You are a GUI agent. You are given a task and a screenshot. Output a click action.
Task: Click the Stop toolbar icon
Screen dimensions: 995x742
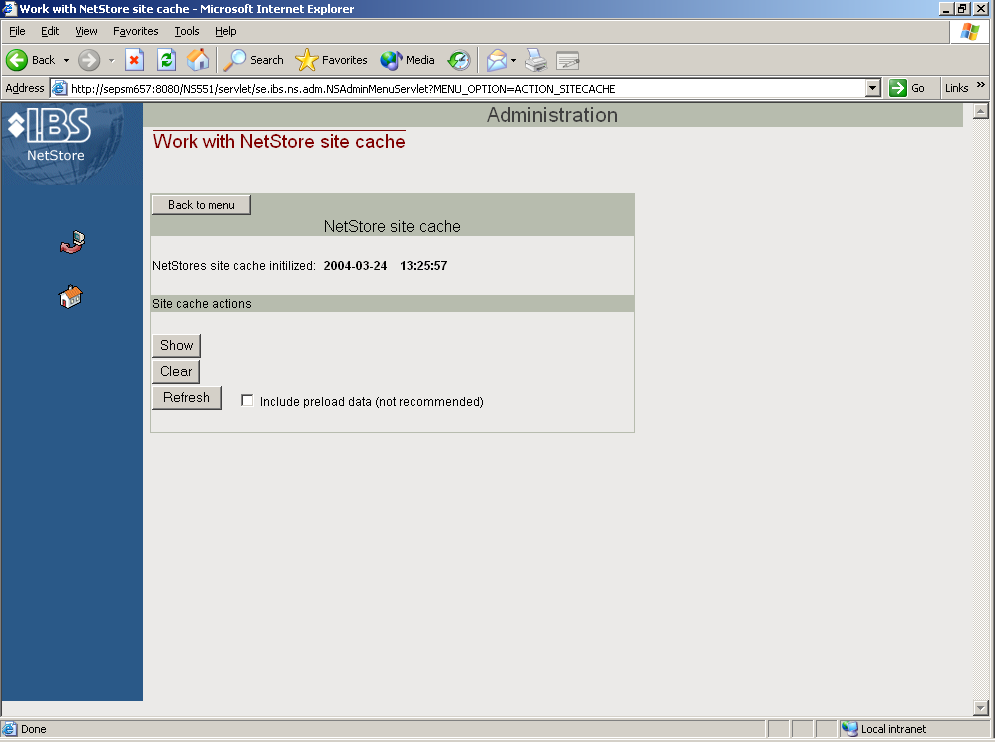(x=134, y=60)
